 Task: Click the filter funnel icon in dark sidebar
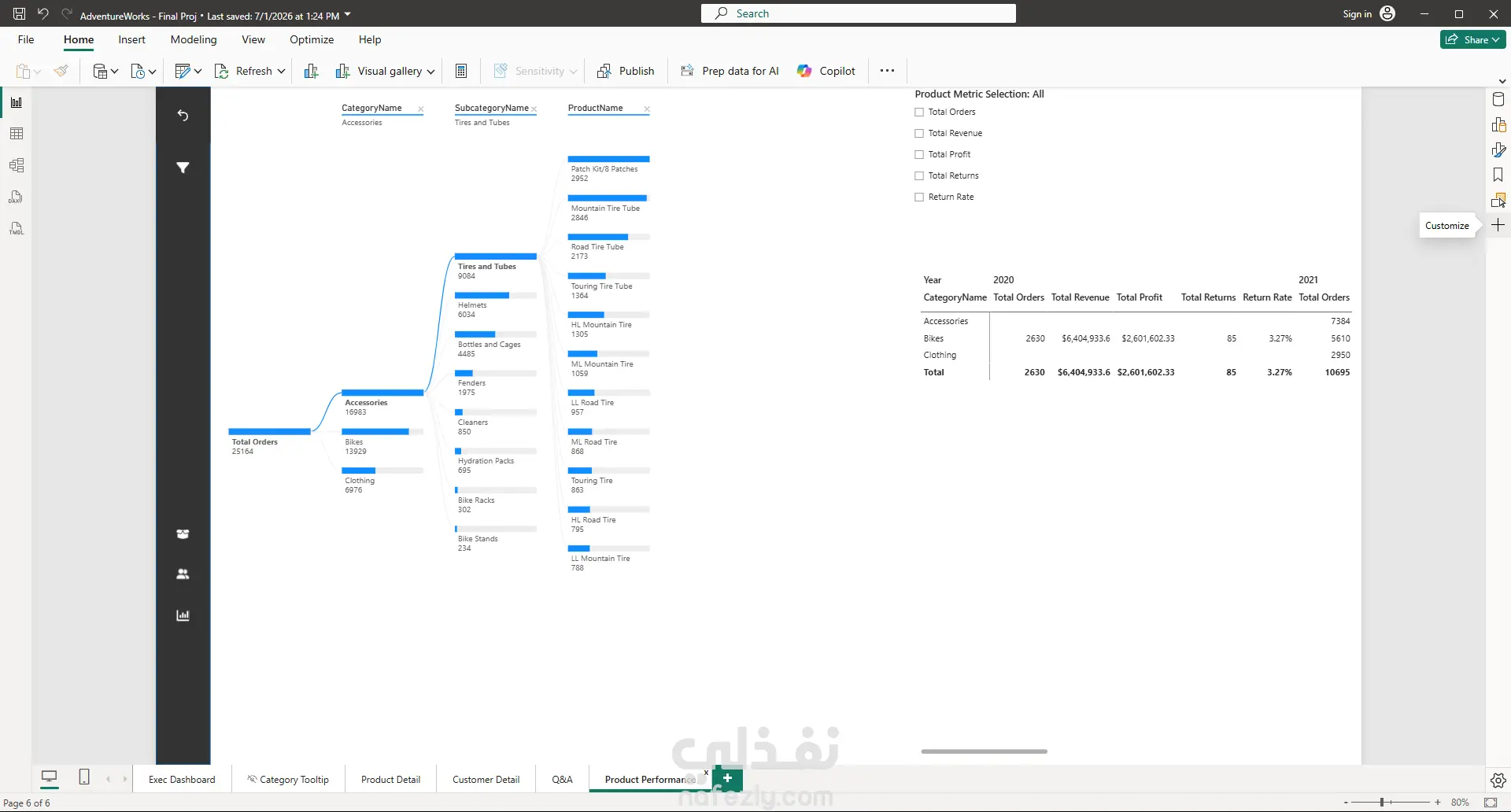[183, 168]
